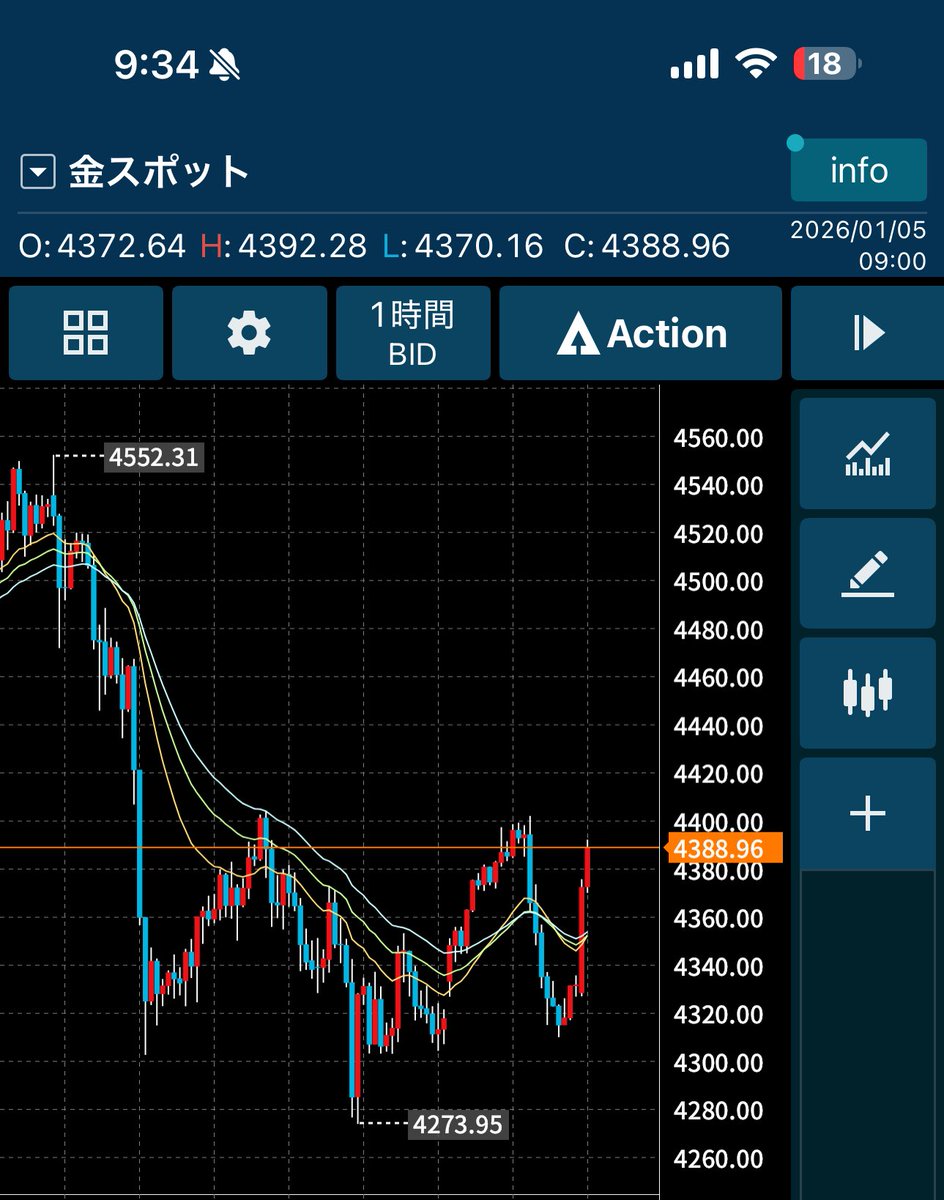Tap the close value 4388.96 in header
Viewport: 944px width, 1200px height.
pos(665,246)
